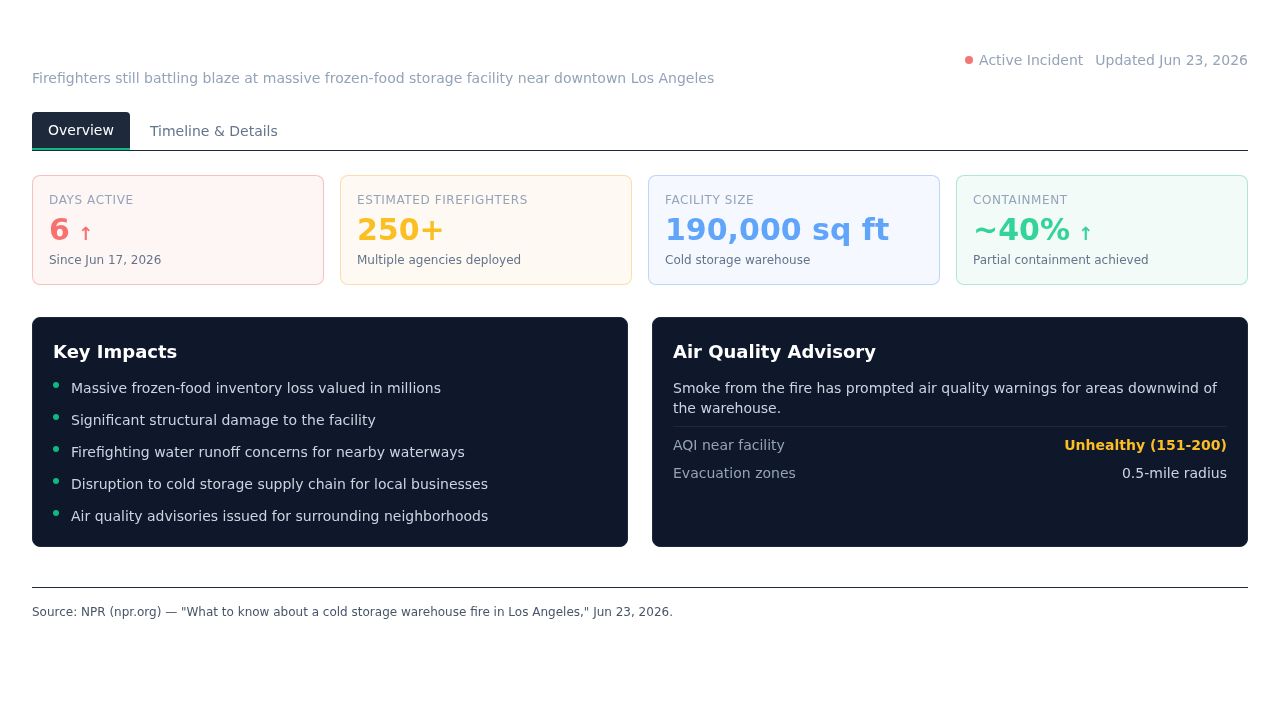Select the 250+ firefighters value
This screenshot has width=1280, height=720.
click(x=400, y=230)
